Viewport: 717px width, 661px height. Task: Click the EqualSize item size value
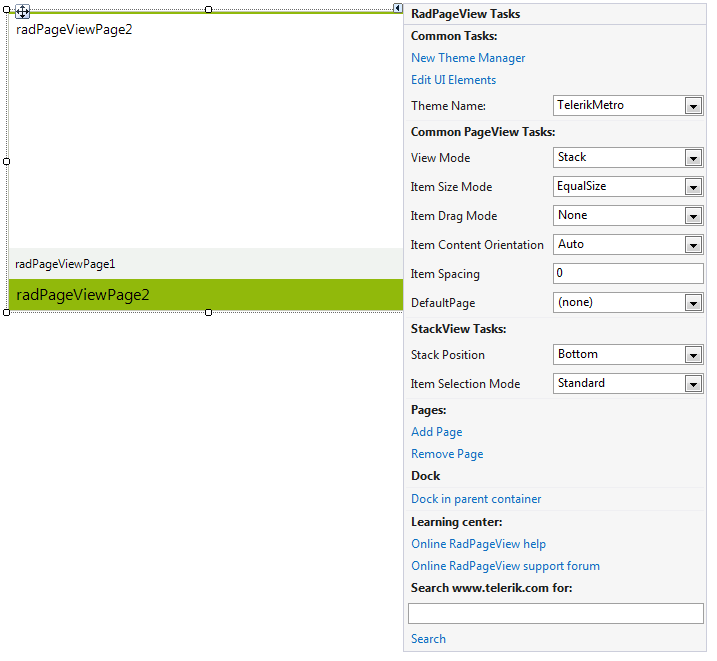[x=581, y=186]
